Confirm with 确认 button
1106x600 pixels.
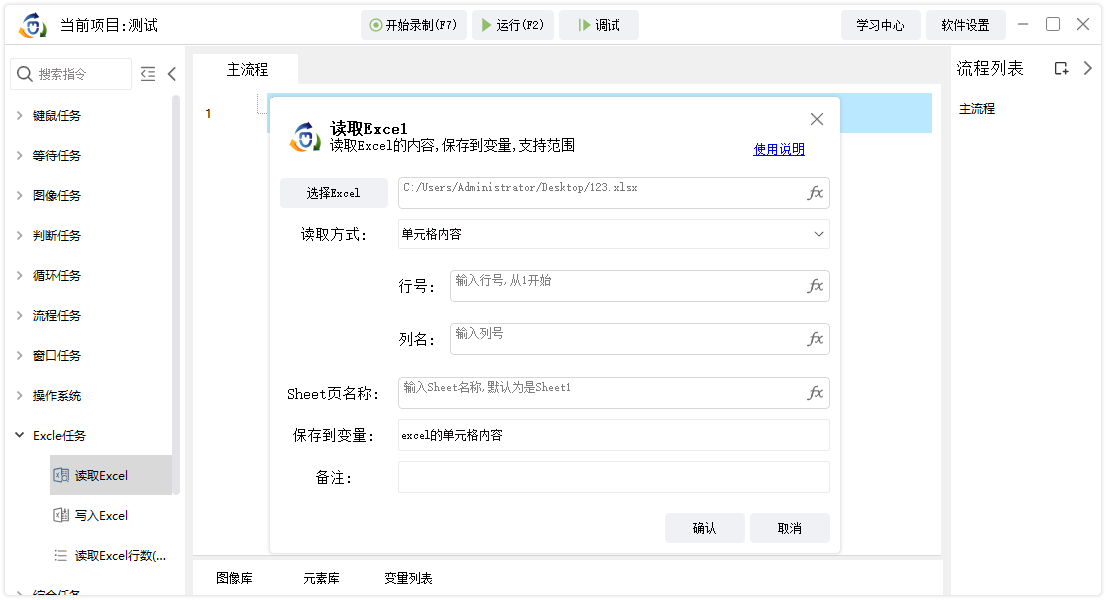click(x=705, y=528)
